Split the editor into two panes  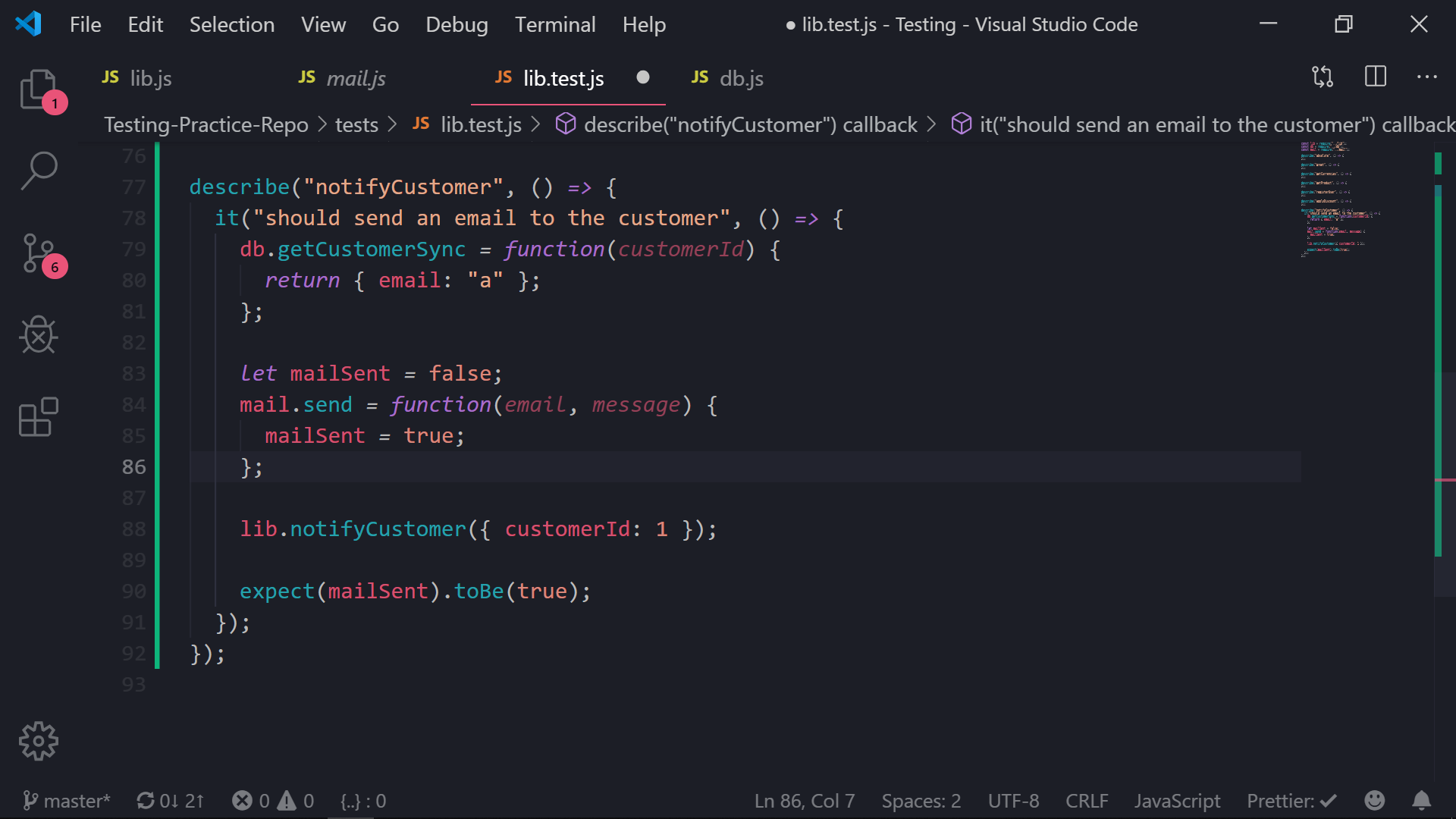click(x=1376, y=76)
